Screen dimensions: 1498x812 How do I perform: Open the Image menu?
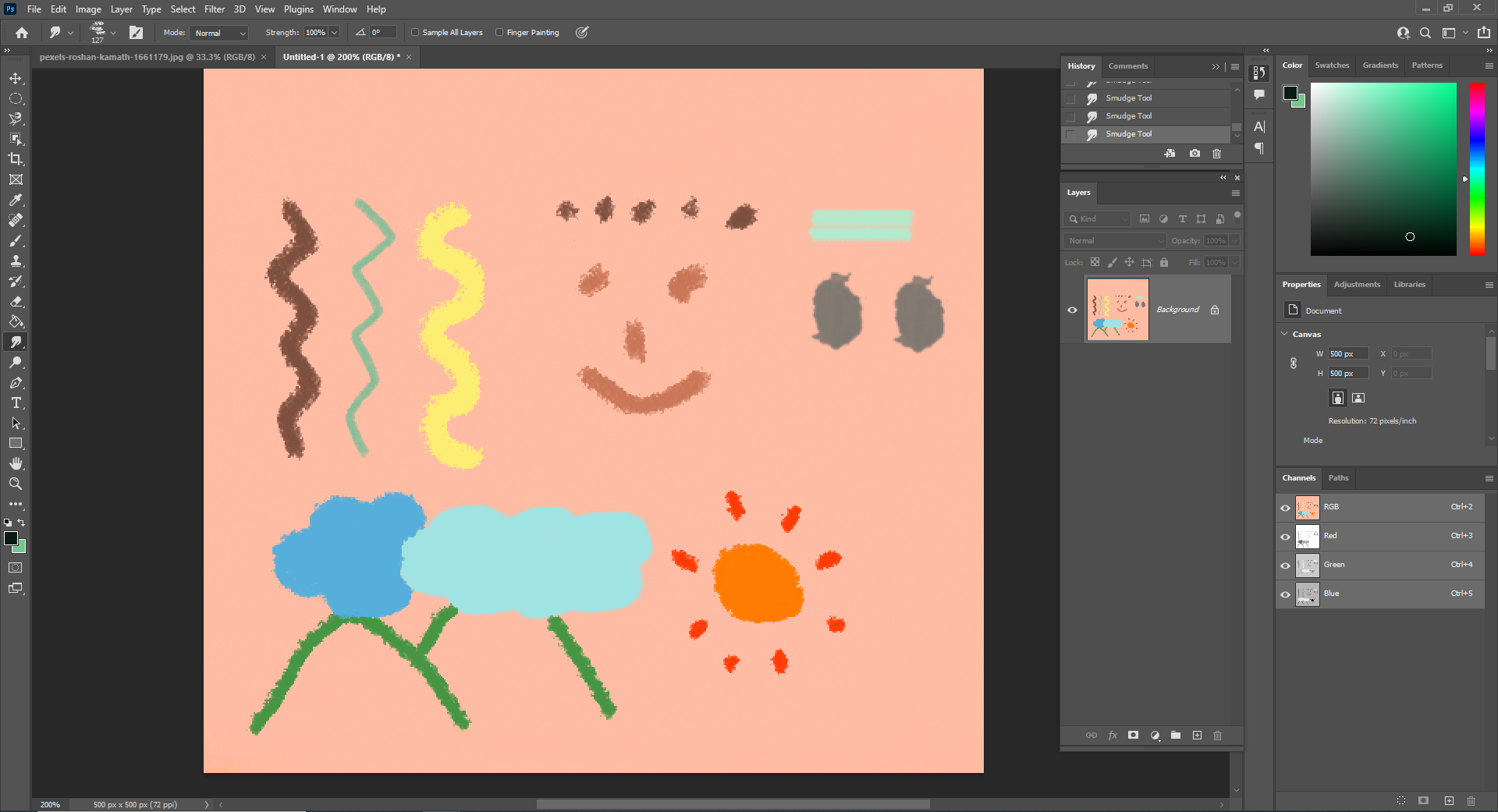(88, 9)
